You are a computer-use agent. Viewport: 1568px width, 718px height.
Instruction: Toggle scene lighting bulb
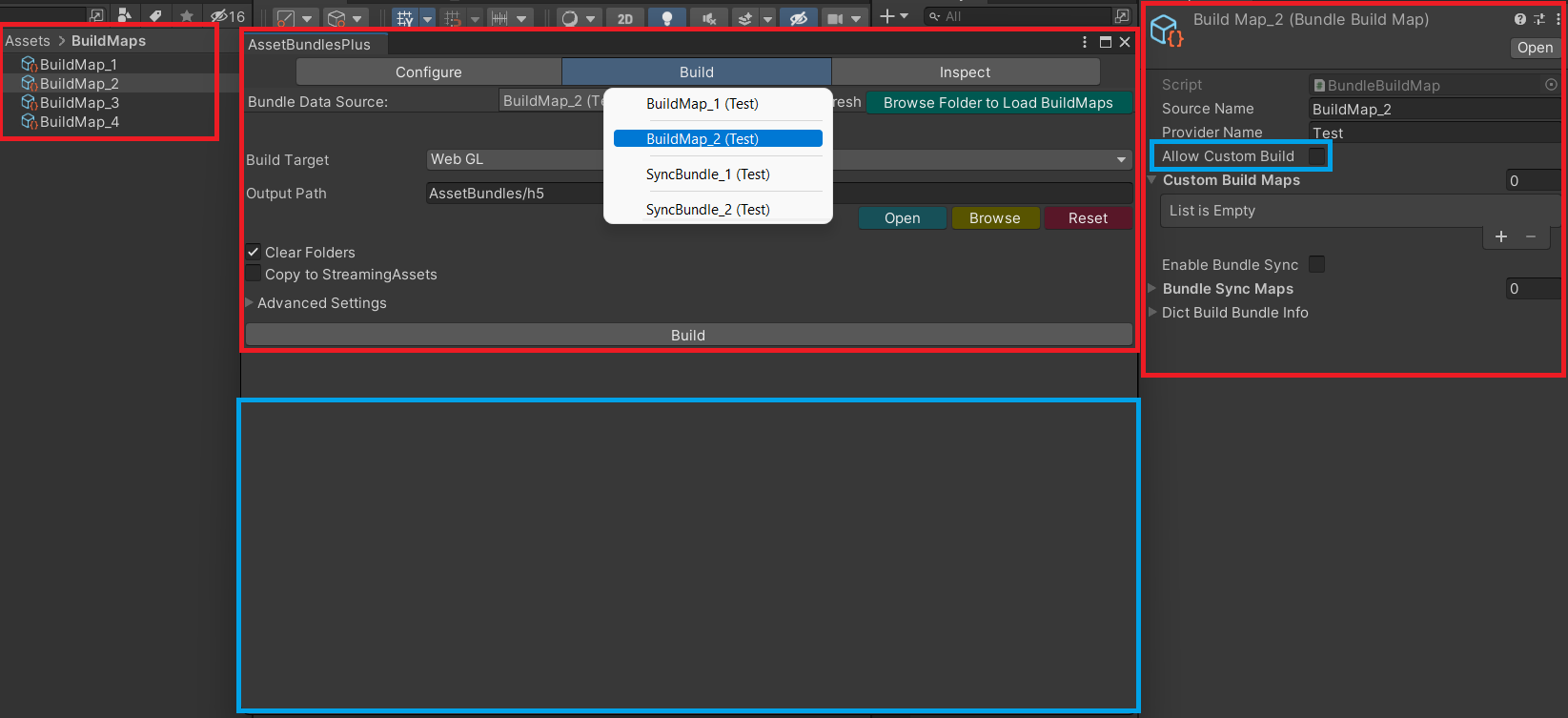tap(667, 18)
